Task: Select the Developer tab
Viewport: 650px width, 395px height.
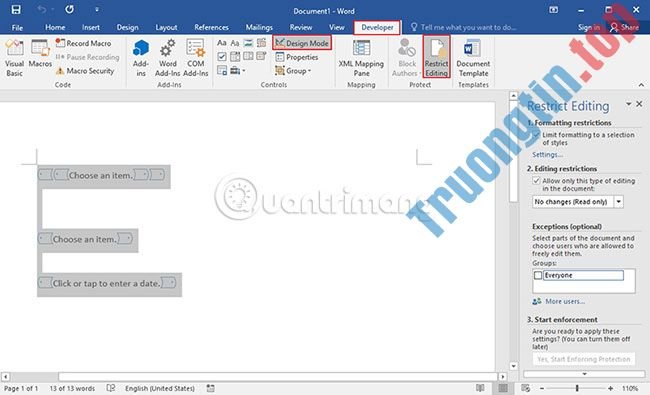Action: (x=377, y=27)
